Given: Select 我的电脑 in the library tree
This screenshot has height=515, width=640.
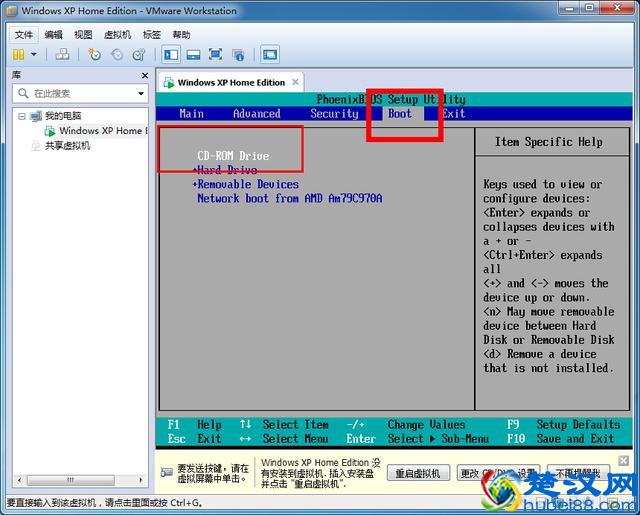Looking at the screenshot, I should pyautogui.click(x=63, y=116).
